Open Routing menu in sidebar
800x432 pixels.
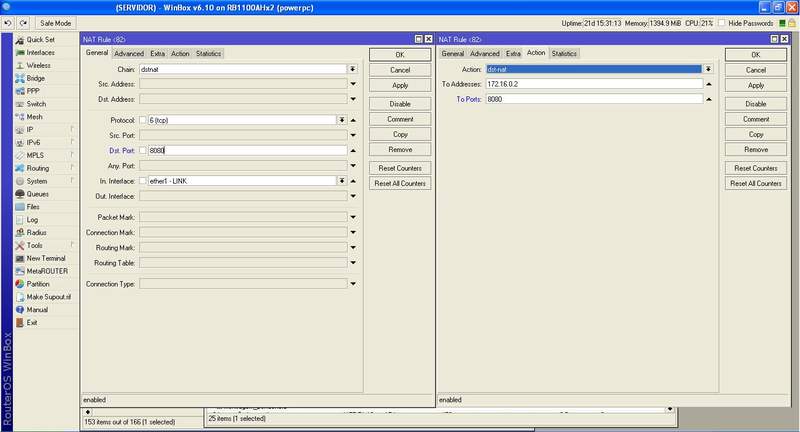tap(38, 168)
